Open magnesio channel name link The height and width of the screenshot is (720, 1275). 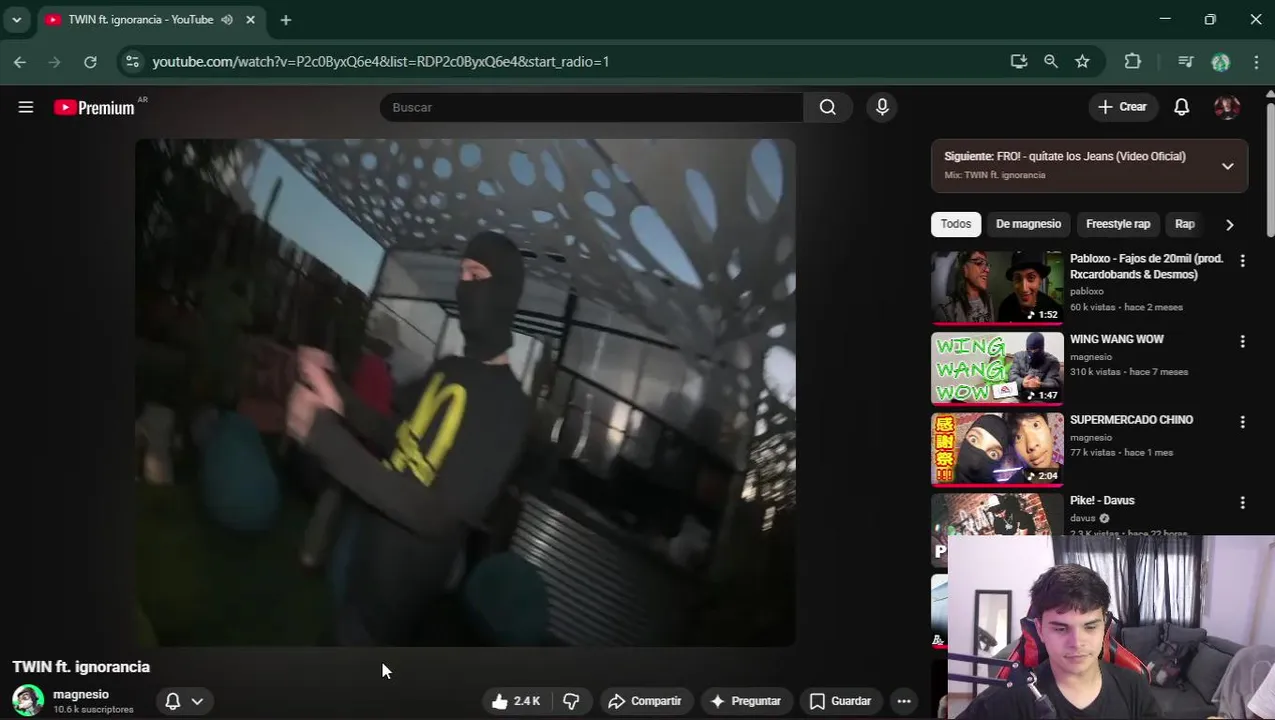tap(81, 694)
